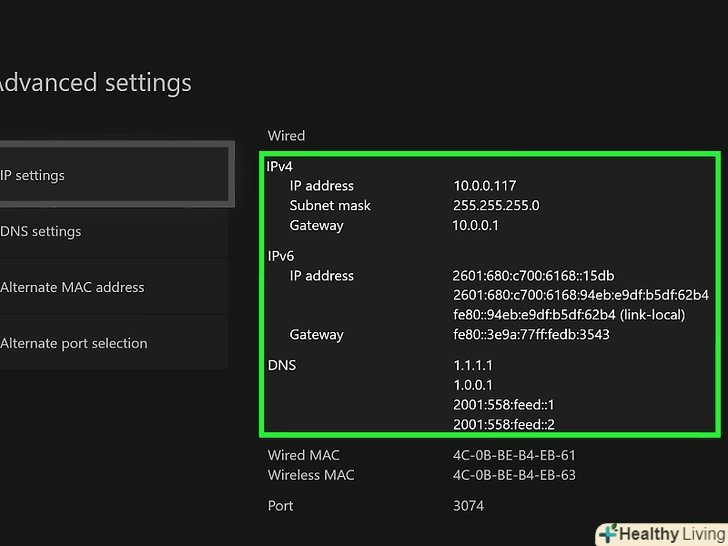Choose Alternate MAC address option
The image size is (728, 546).
point(110,288)
